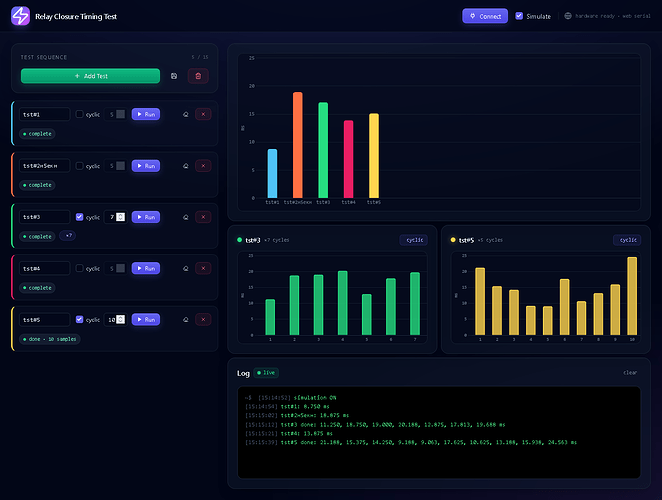
Task: Remove tst#4 with its red X
Action: 203,269
